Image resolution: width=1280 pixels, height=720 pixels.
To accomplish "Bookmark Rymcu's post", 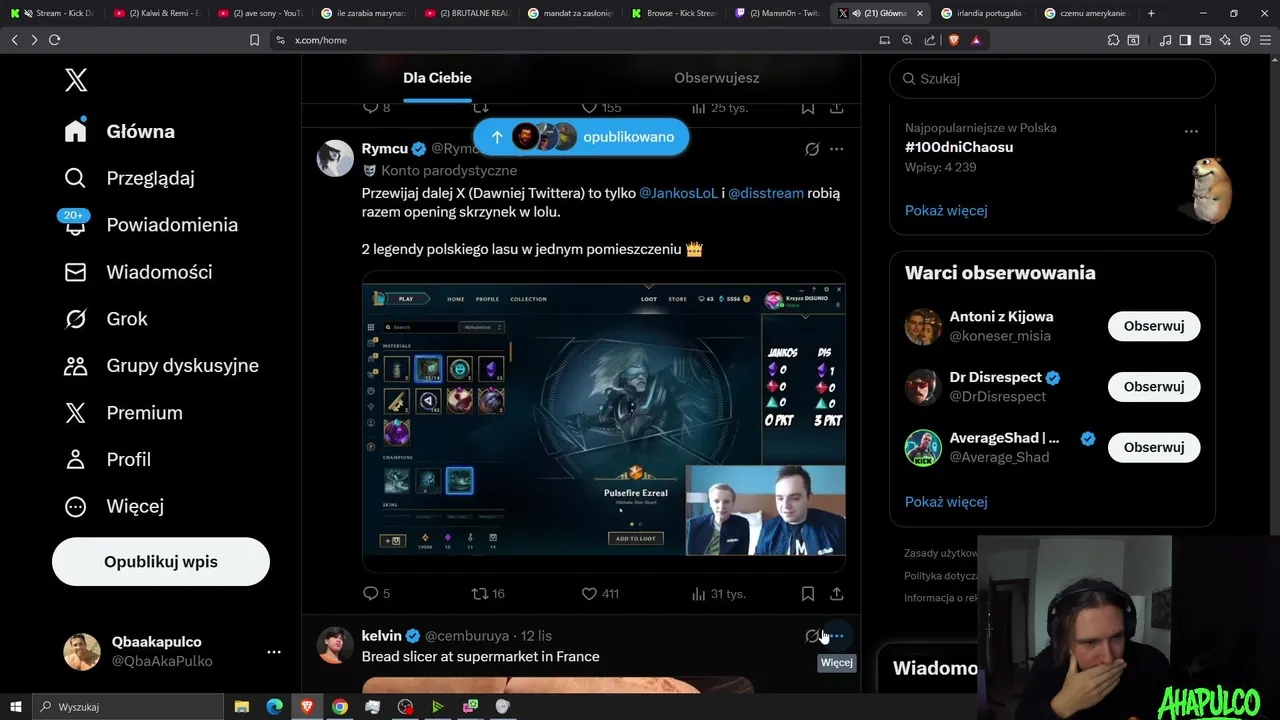I will pyautogui.click(x=808, y=593).
